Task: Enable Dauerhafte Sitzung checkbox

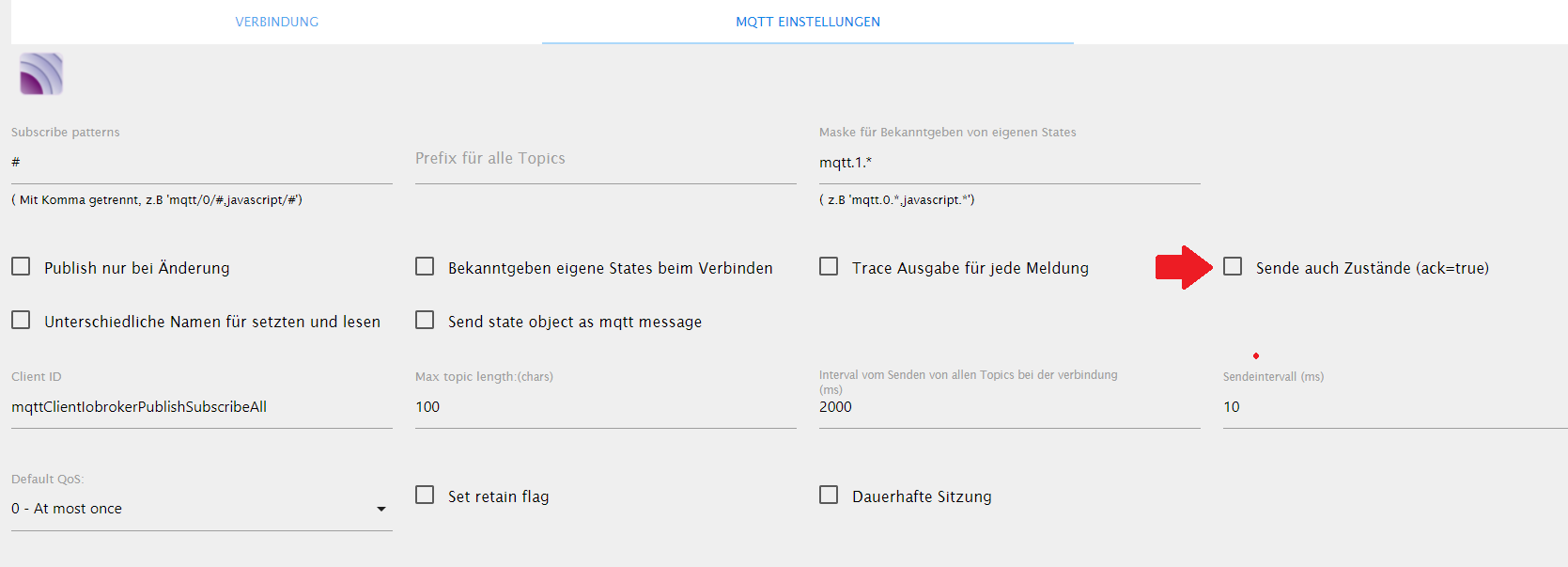Action: pyautogui.click(x=829, y=496)
